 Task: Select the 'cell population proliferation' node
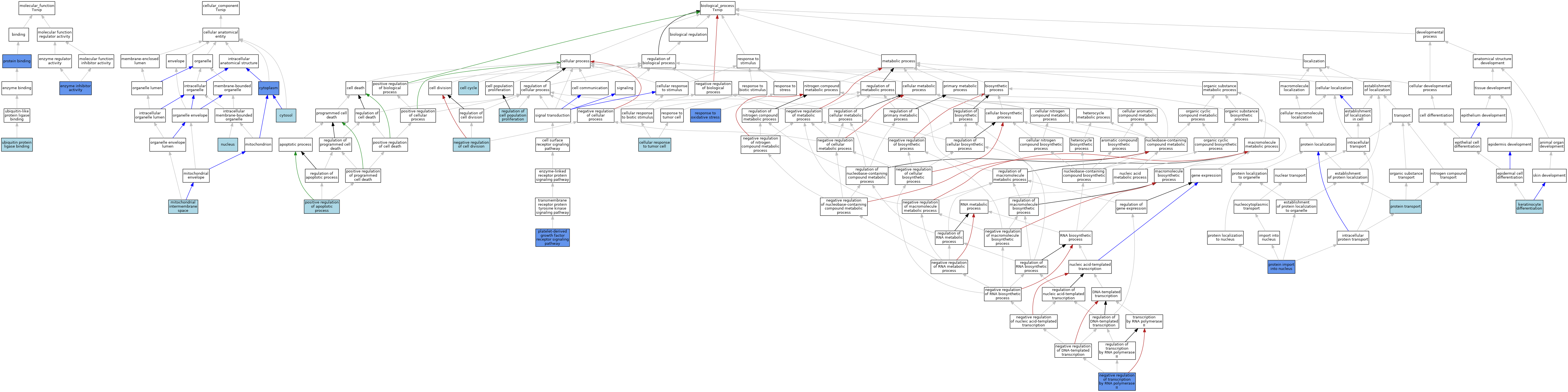499,88
